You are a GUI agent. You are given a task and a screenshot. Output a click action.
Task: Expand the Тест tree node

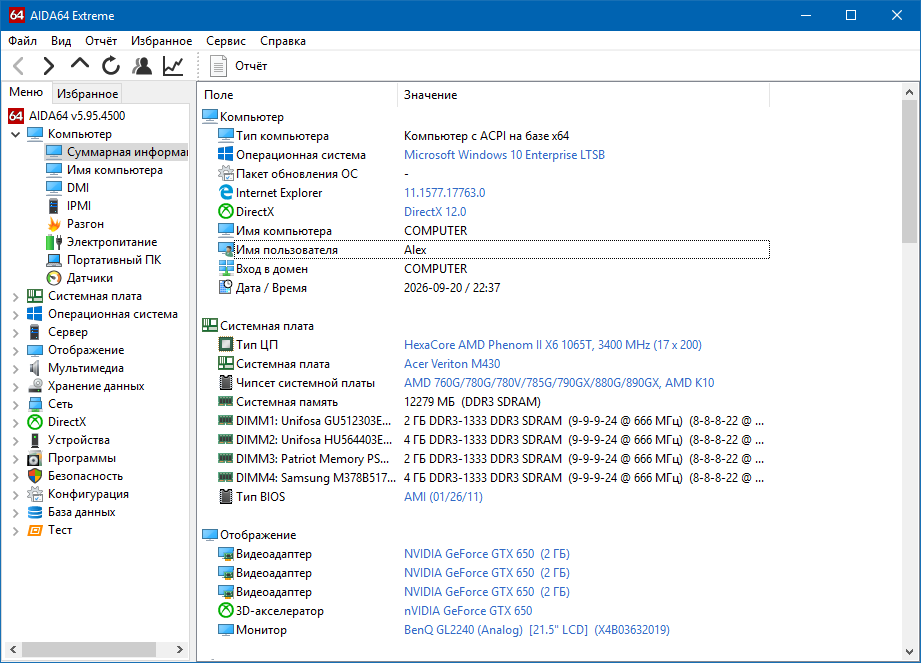(x=16, y=531)
